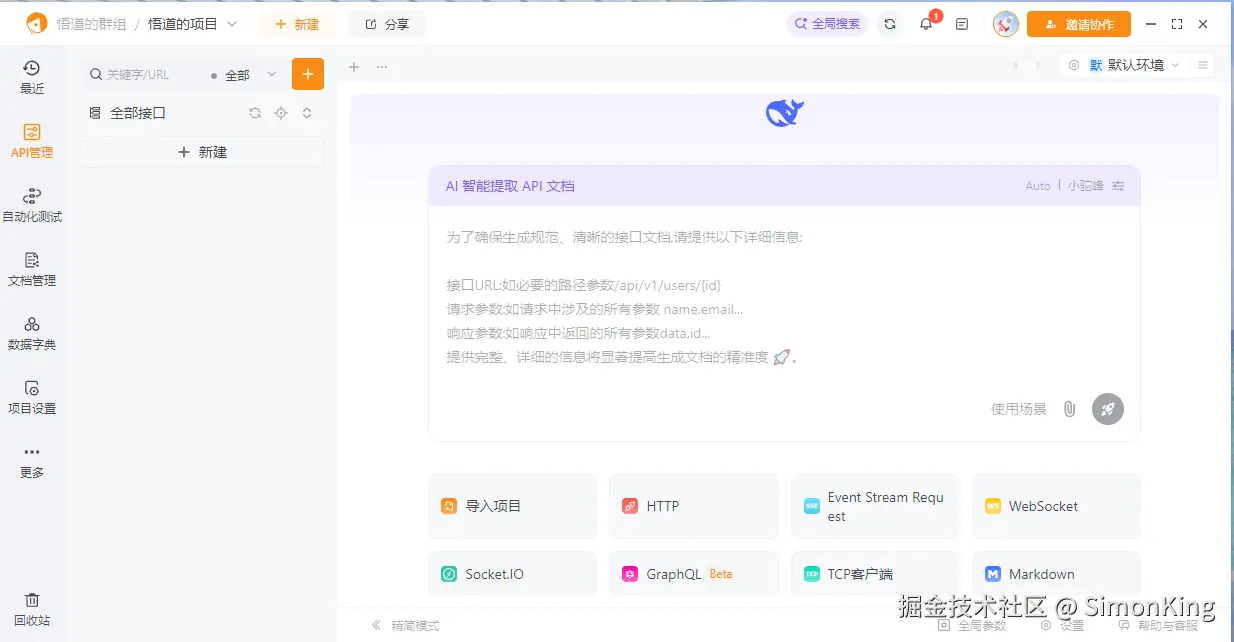
Task: Attach a file with the paperclip icon
Action: pyautogui.click(x=1069, y=409)
